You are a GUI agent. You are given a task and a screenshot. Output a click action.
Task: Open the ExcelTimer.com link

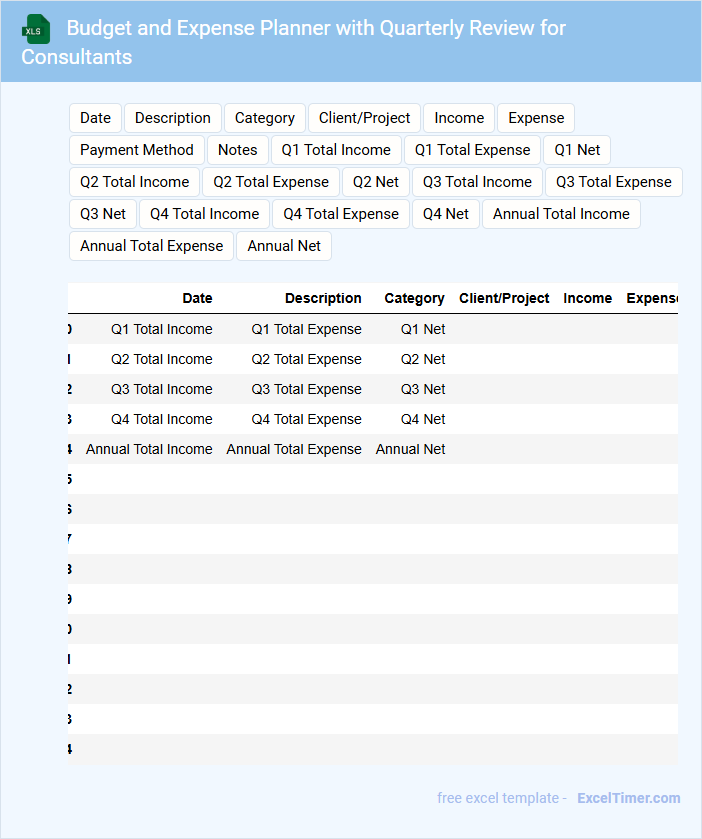click(628, 798)
